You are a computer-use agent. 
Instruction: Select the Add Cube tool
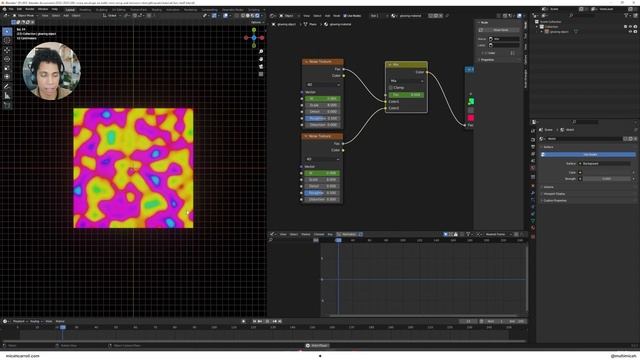7,105
